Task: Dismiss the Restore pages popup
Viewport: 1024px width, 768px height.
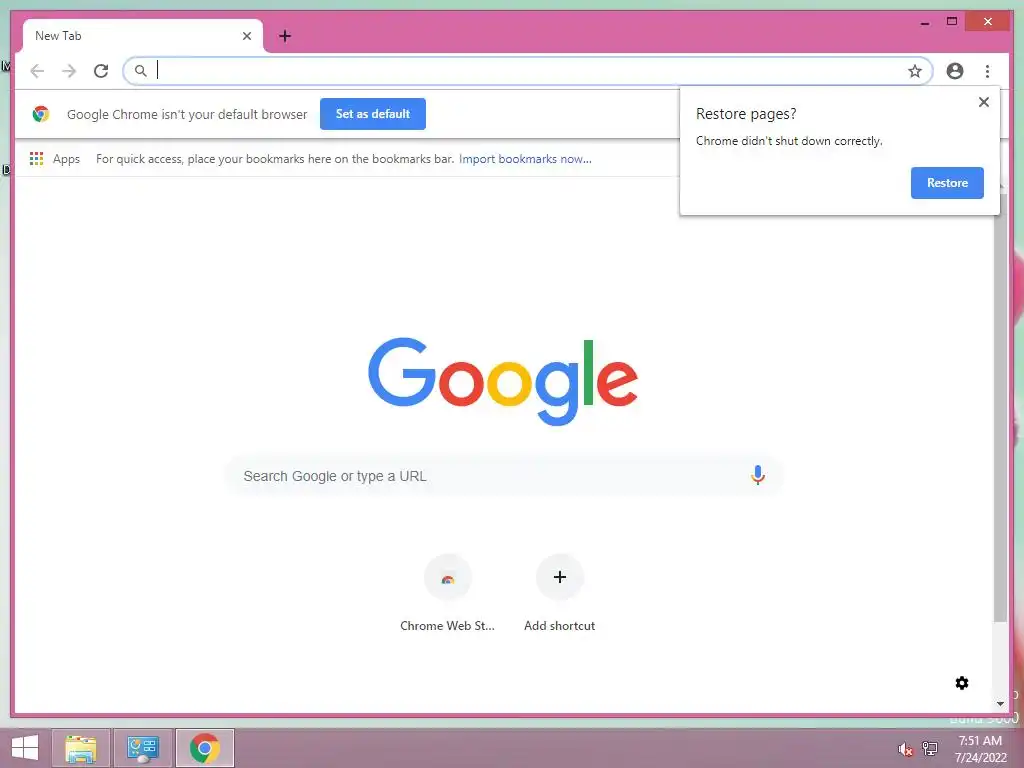Action: click(x=984, y=102)
